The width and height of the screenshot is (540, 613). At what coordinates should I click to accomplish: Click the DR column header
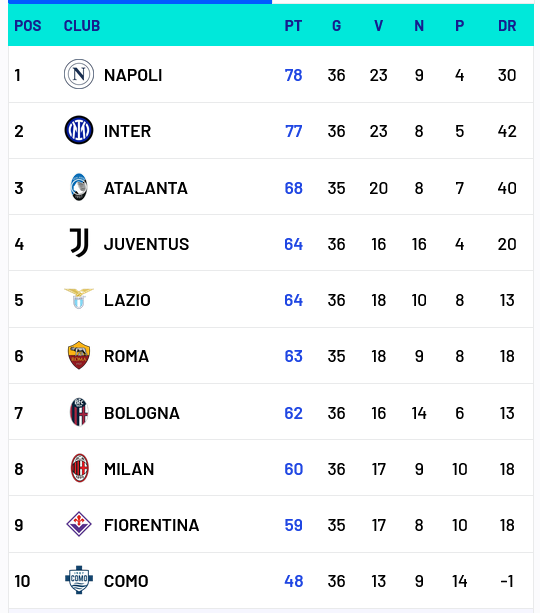[507, 26]
